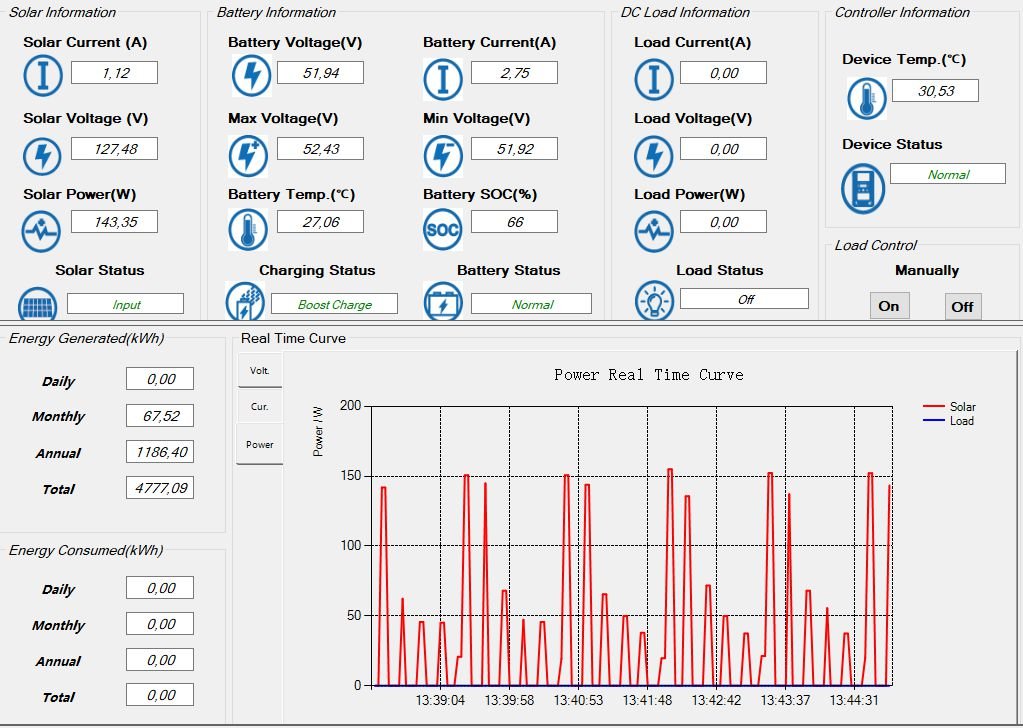Click the Battery Status icon
The image size is (1023, 728).
tap(443, 301)
